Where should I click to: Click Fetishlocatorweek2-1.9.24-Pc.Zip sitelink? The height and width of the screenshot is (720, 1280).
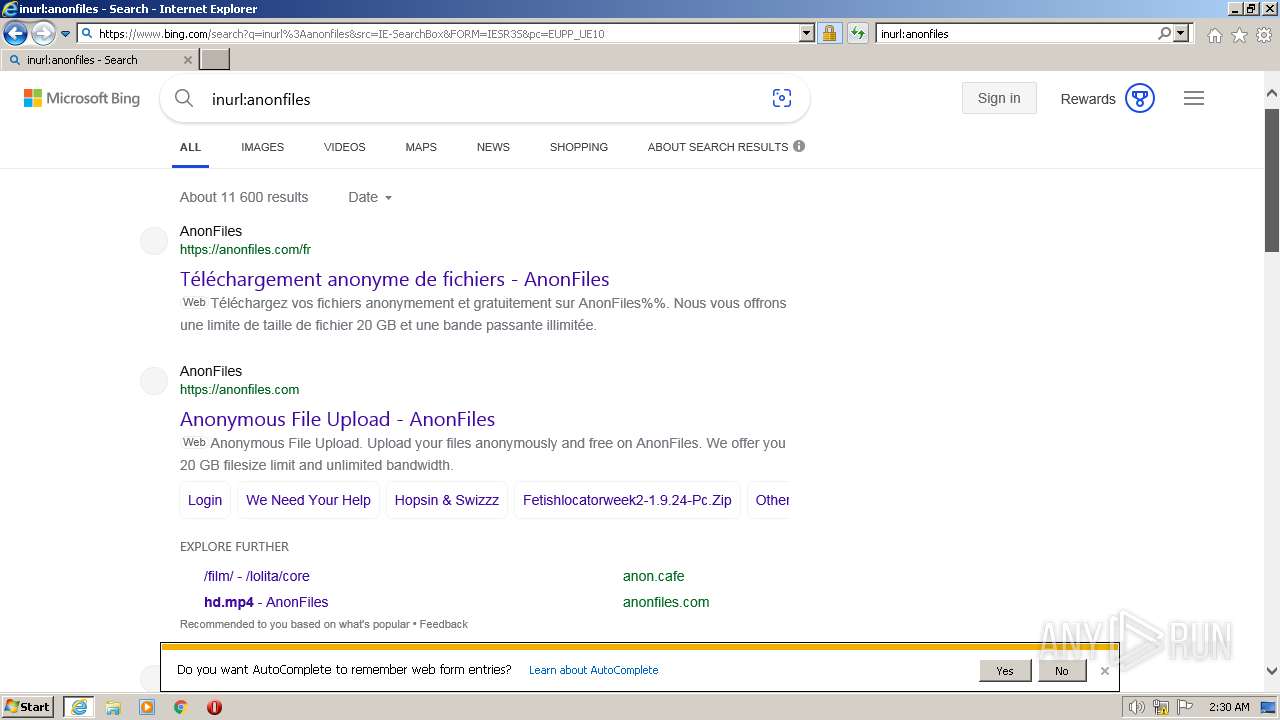click(x=627, y=500)
